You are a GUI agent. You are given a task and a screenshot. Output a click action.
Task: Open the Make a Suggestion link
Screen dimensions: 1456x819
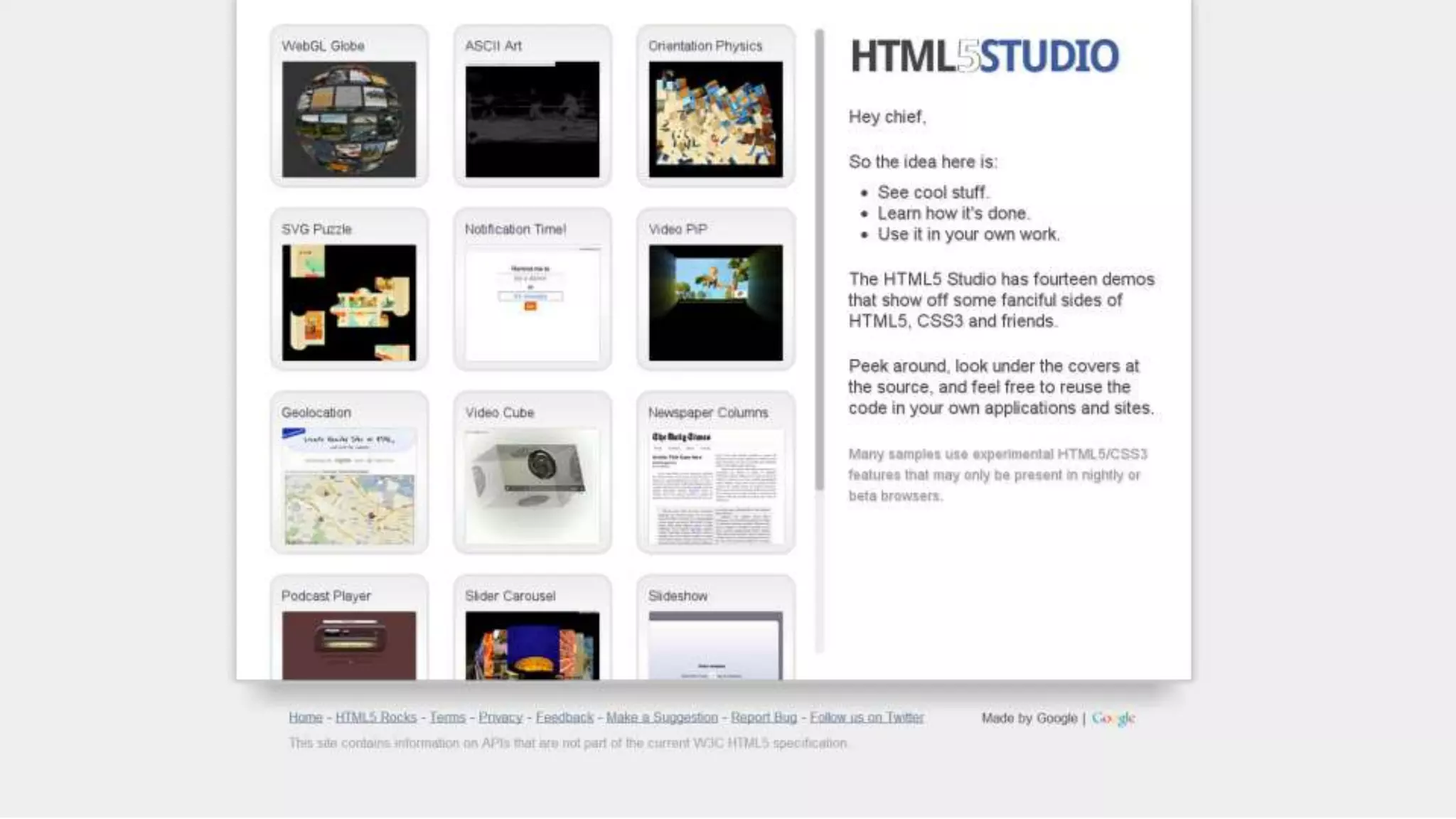pos(661,717)
